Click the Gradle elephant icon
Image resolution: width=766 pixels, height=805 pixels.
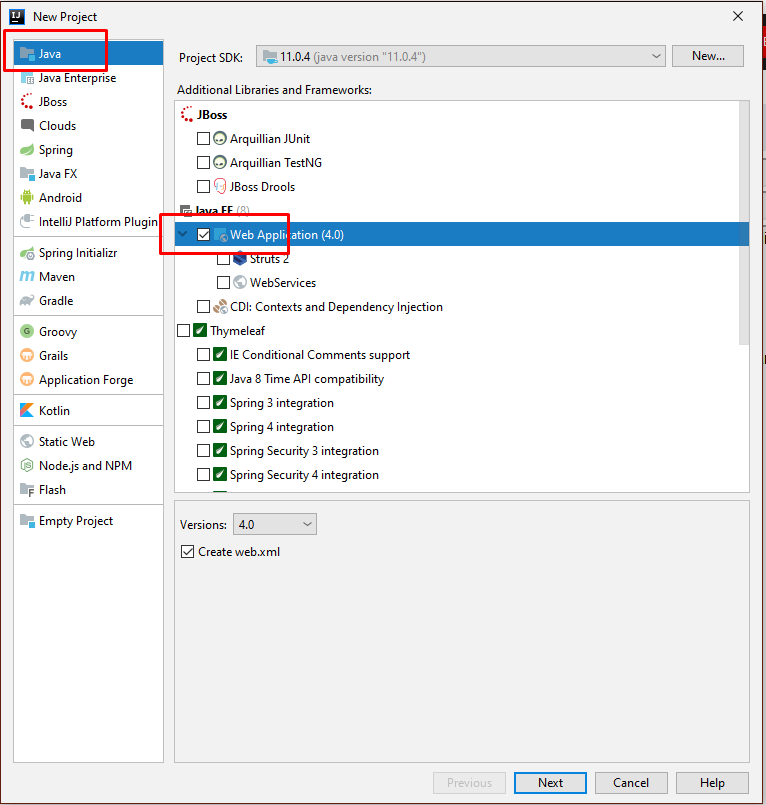pos(27,300)
